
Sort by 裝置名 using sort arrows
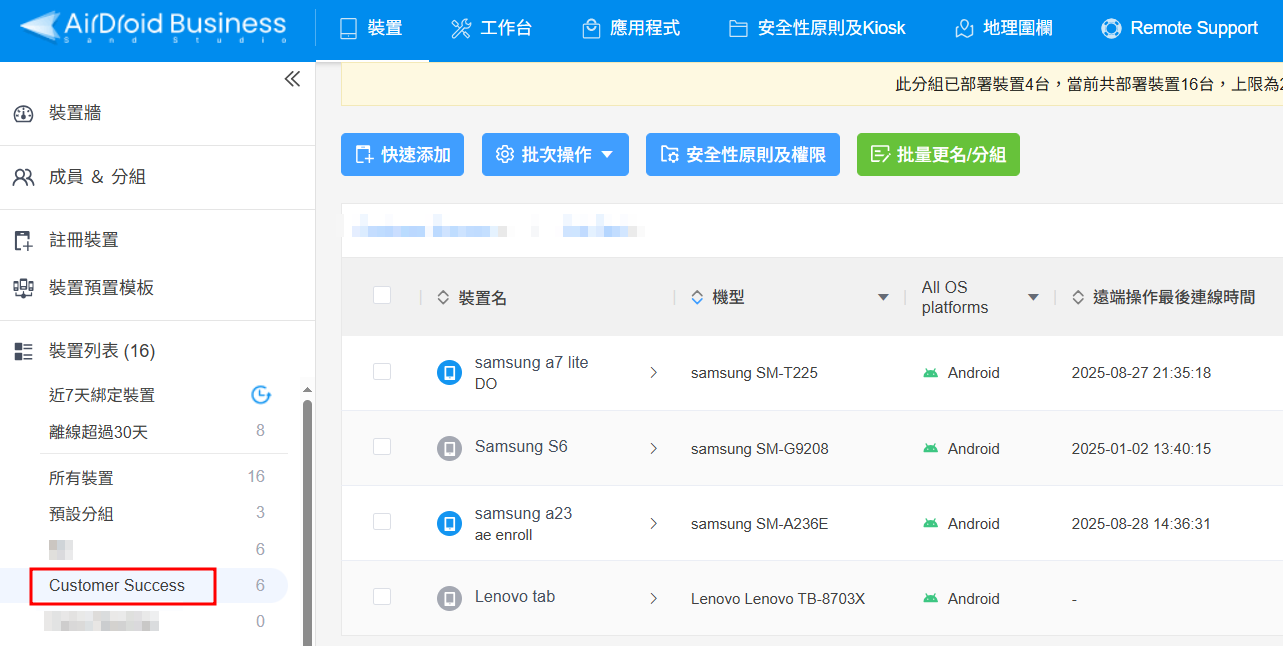(x=443, y=298)
